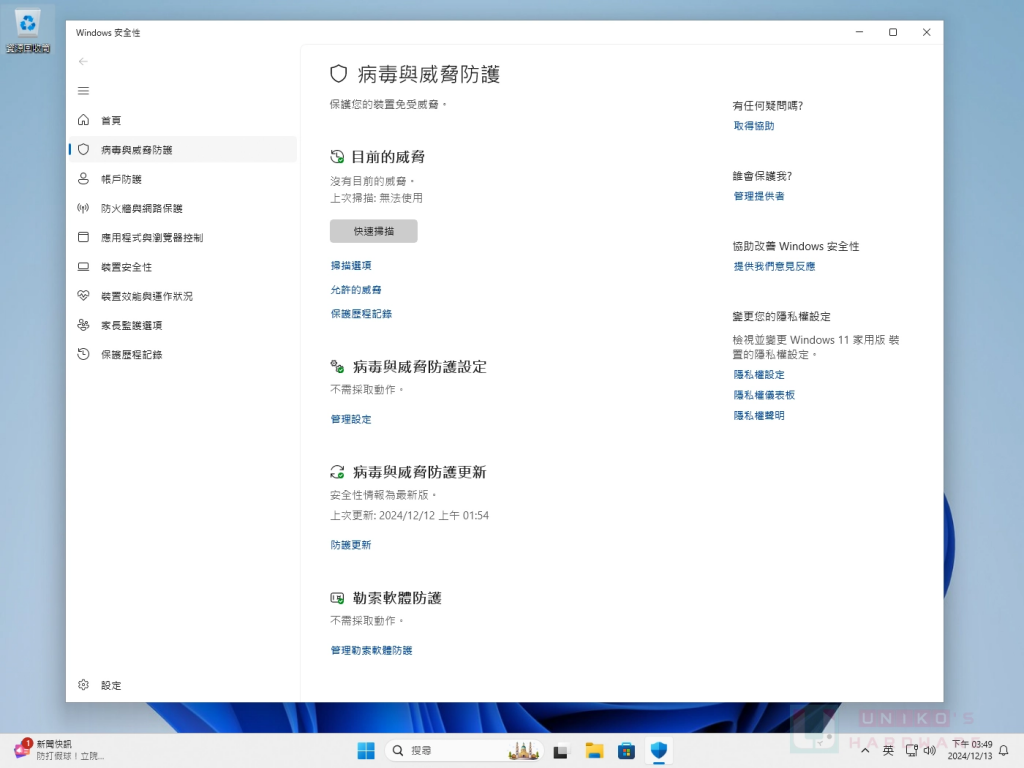
Task: Click the 目前的威脅 section icon
Action: coord(337,157)
